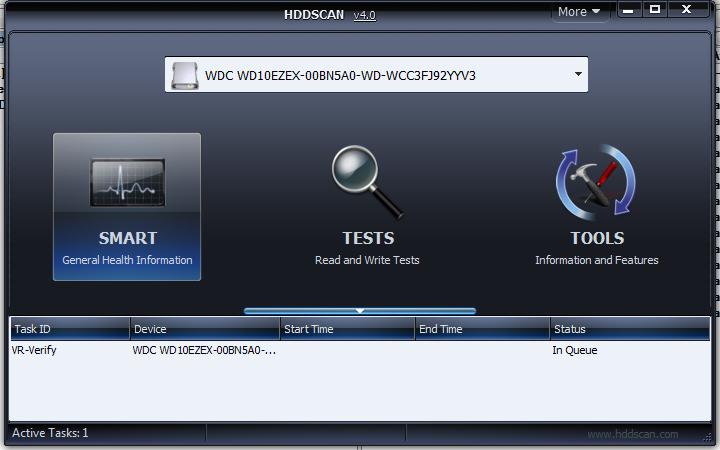Click the v4.0 version link
This screenshot has height=450, width=720.
364,14
